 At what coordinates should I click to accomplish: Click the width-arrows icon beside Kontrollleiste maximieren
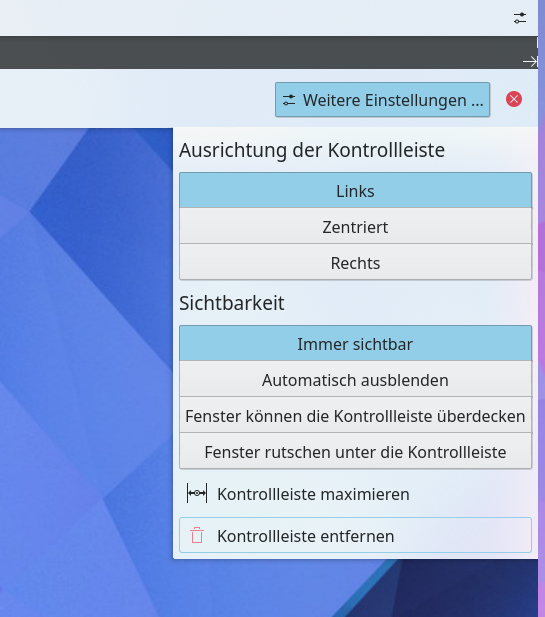point(197,493)
